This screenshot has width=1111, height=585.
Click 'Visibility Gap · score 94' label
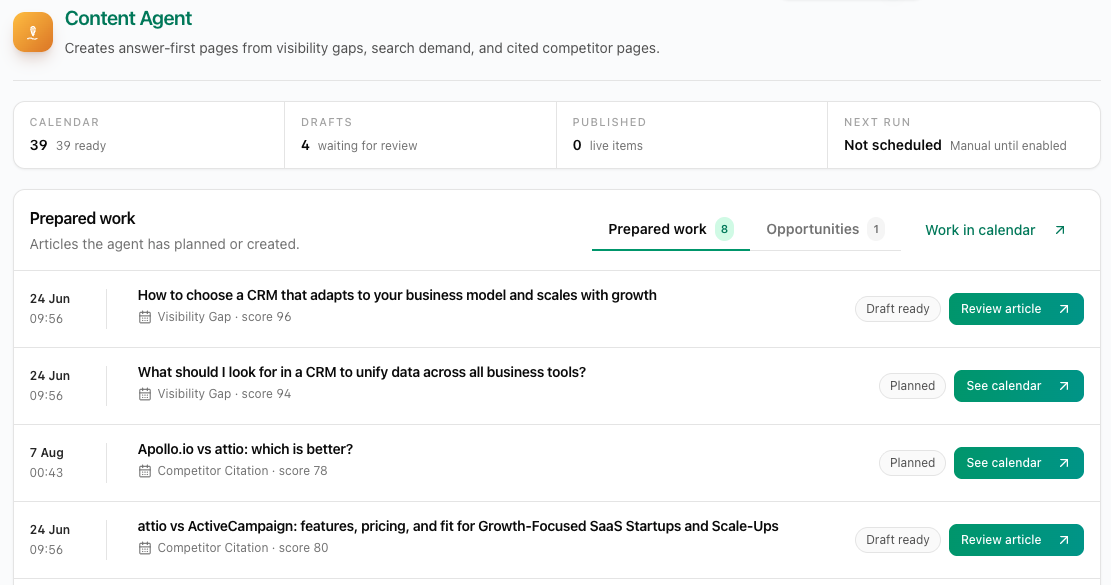point(224,394)
